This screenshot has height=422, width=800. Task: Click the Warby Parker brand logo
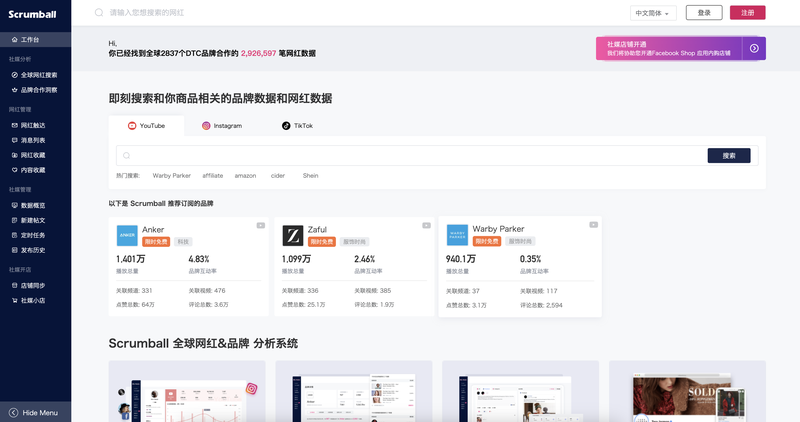pos(457,235)
